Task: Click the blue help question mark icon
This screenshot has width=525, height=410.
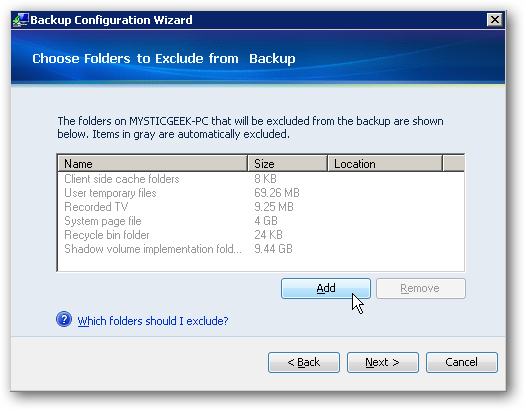Action: click(64, 319)
